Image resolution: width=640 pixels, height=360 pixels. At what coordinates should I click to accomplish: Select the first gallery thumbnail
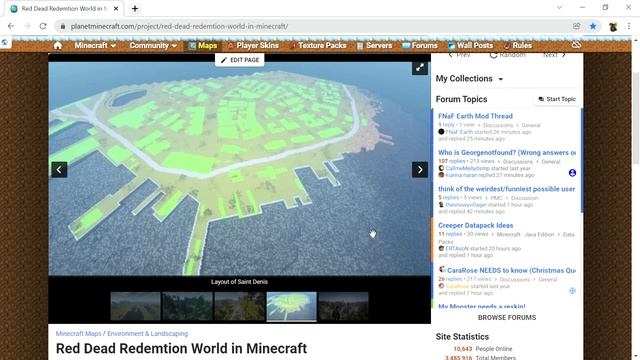pyautogui.click(x=136, y=306)
